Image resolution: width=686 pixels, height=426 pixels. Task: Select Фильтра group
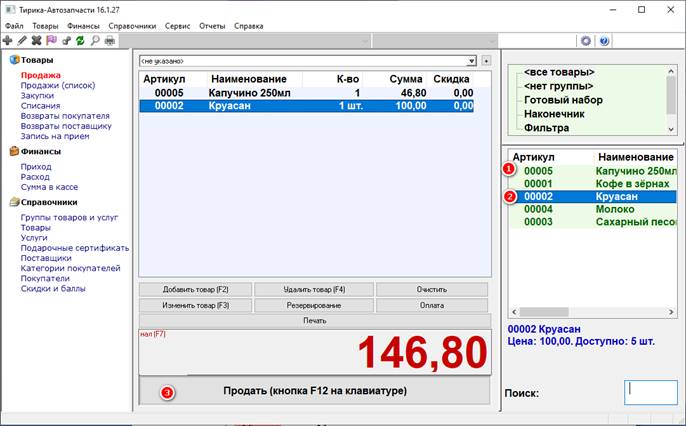tap(546, 128)
